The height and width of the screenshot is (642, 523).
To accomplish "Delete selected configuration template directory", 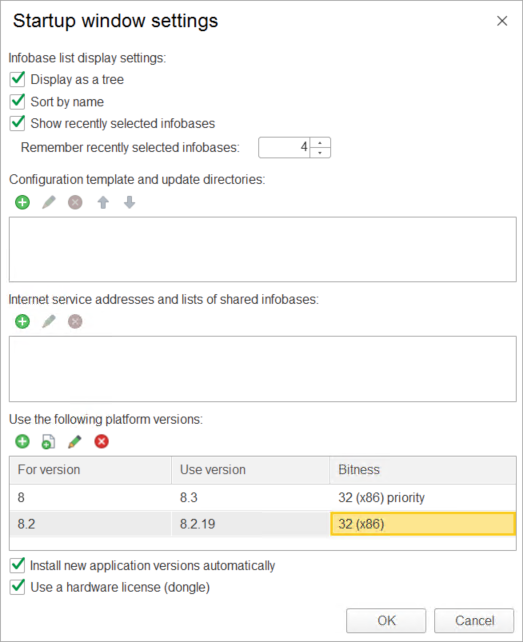I will tap(75, 202).
